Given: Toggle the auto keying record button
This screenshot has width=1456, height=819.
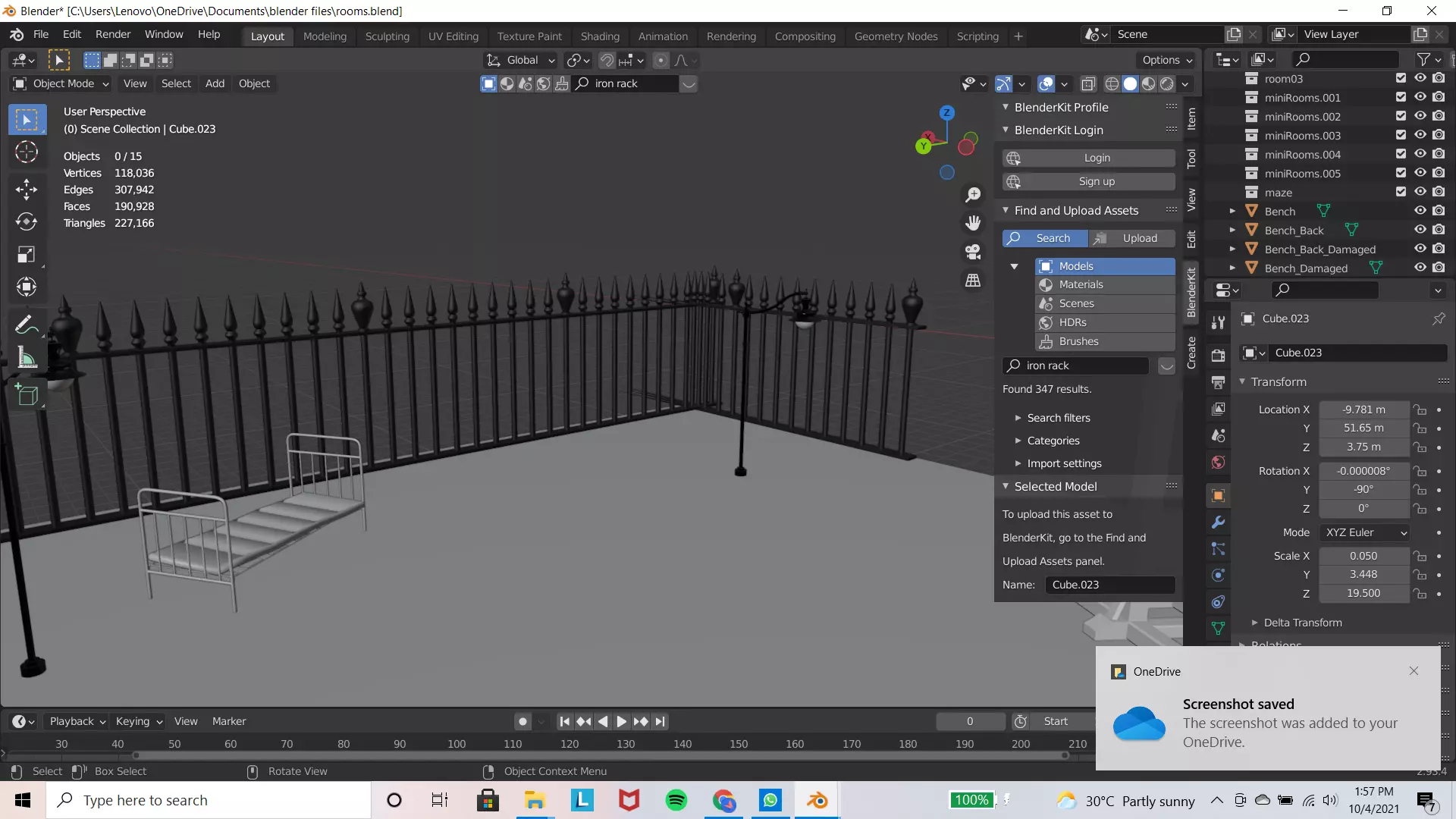Looking at the screenshot, I should coord(522,721).
